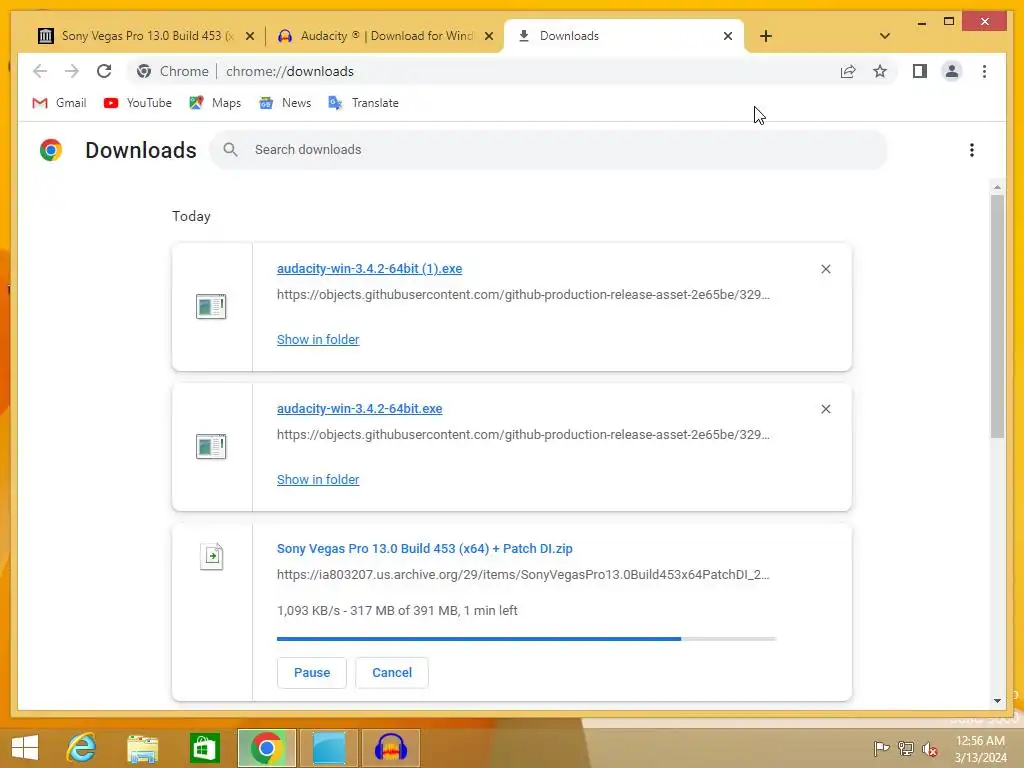Click into the Search downloads field
The height and width of the screenshot is (768, 1024).
click(x=549, y=150)
